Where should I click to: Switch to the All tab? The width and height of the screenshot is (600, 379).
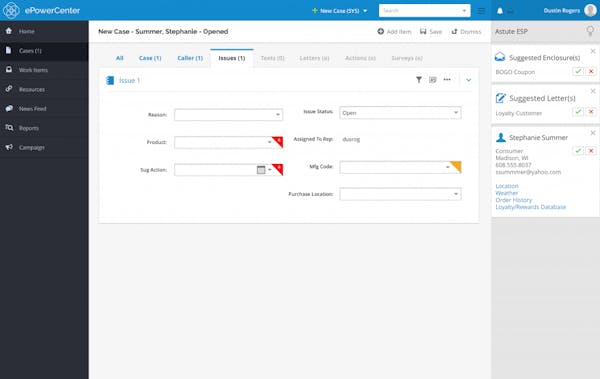119,58
